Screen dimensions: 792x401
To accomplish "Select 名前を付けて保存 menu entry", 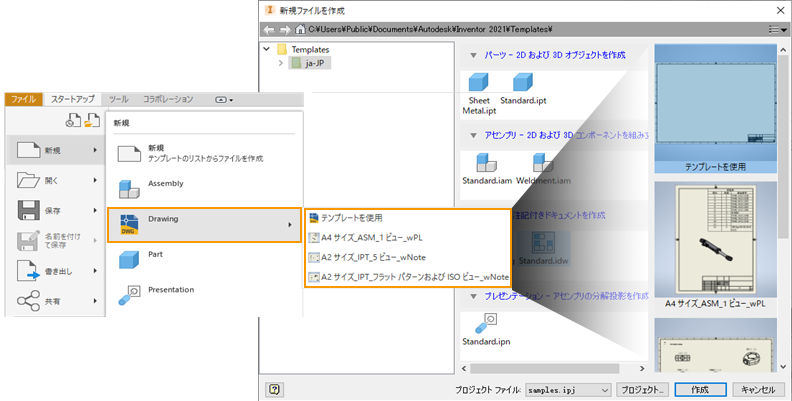I will pos(56,241).
